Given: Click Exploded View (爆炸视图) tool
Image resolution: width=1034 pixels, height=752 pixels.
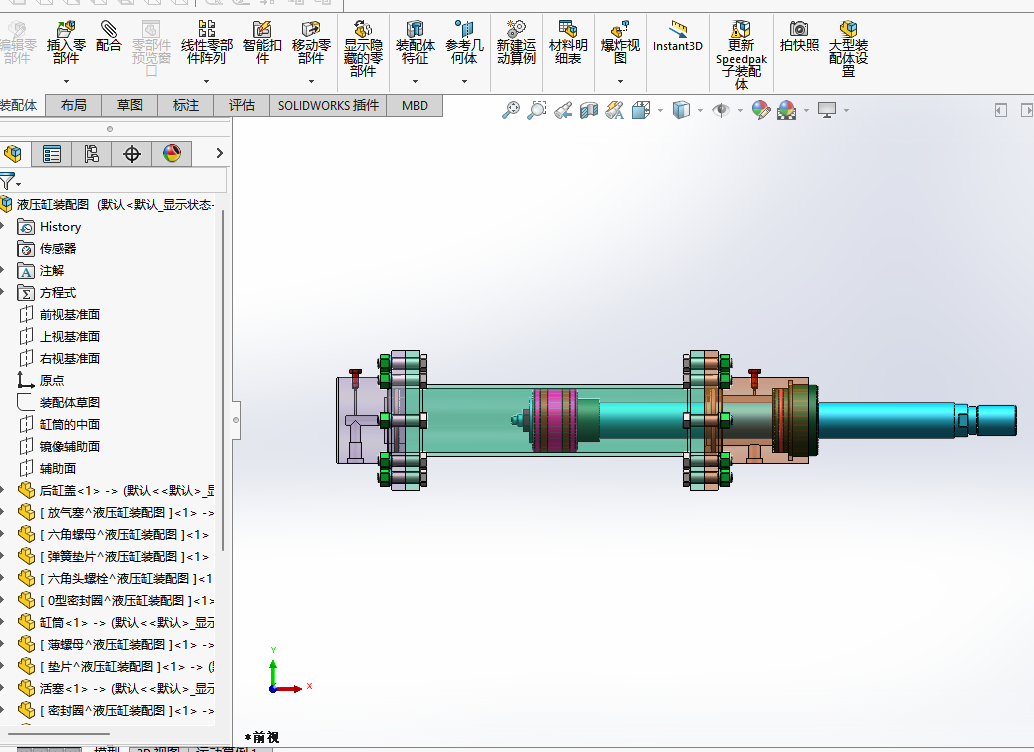Looking at the screenshot, I should click(x=620, y=43).
